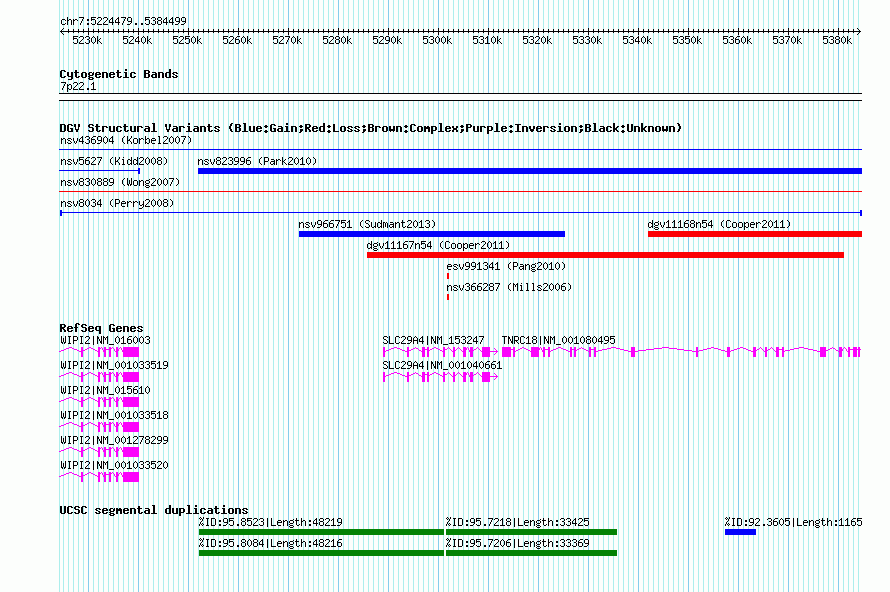
Task: Click the dgv11167n54 (Cooper2011) label
Action: pyautogui.click(x=438, y=245)
